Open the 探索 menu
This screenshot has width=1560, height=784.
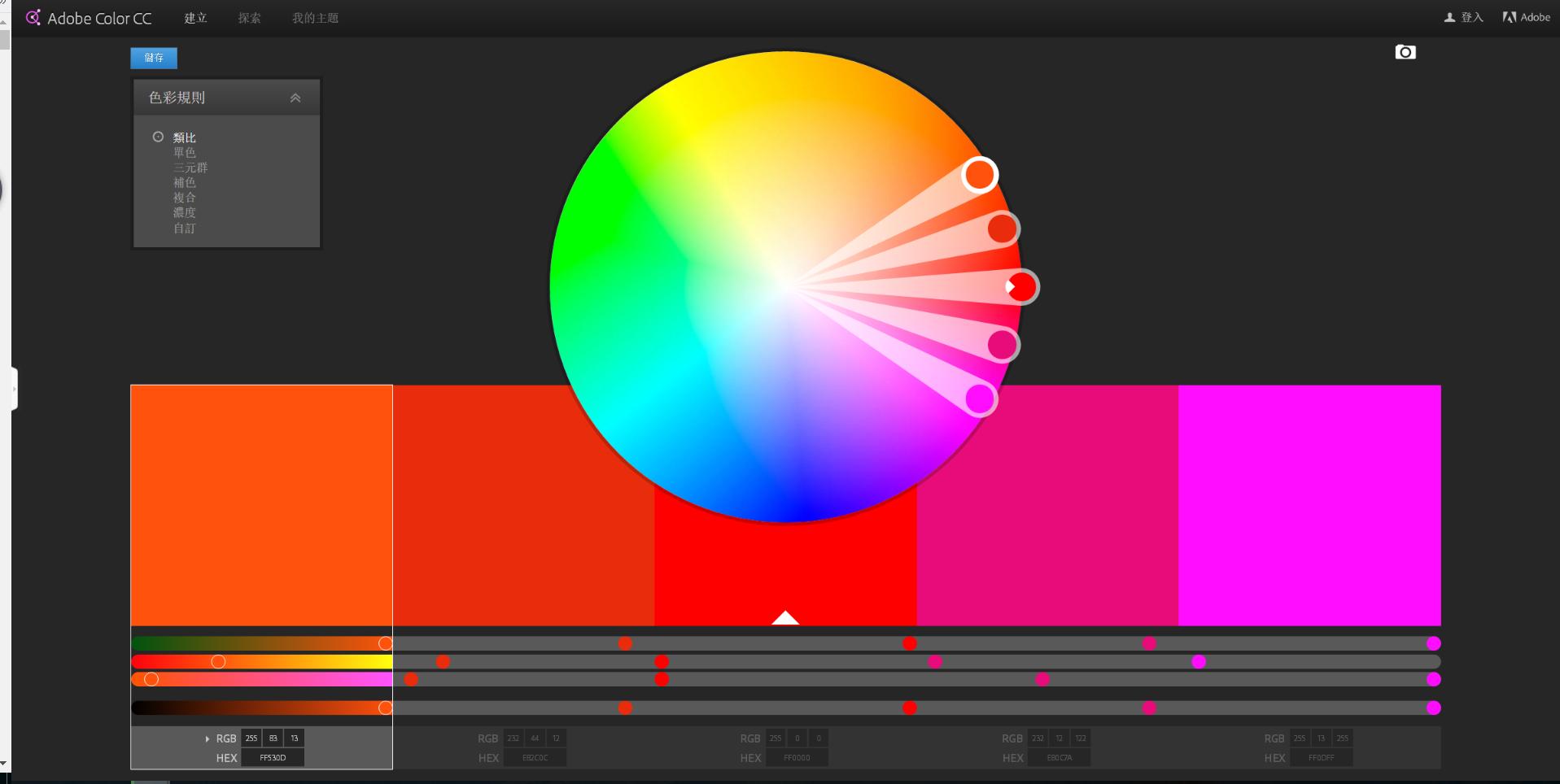[x=250, y=18]
